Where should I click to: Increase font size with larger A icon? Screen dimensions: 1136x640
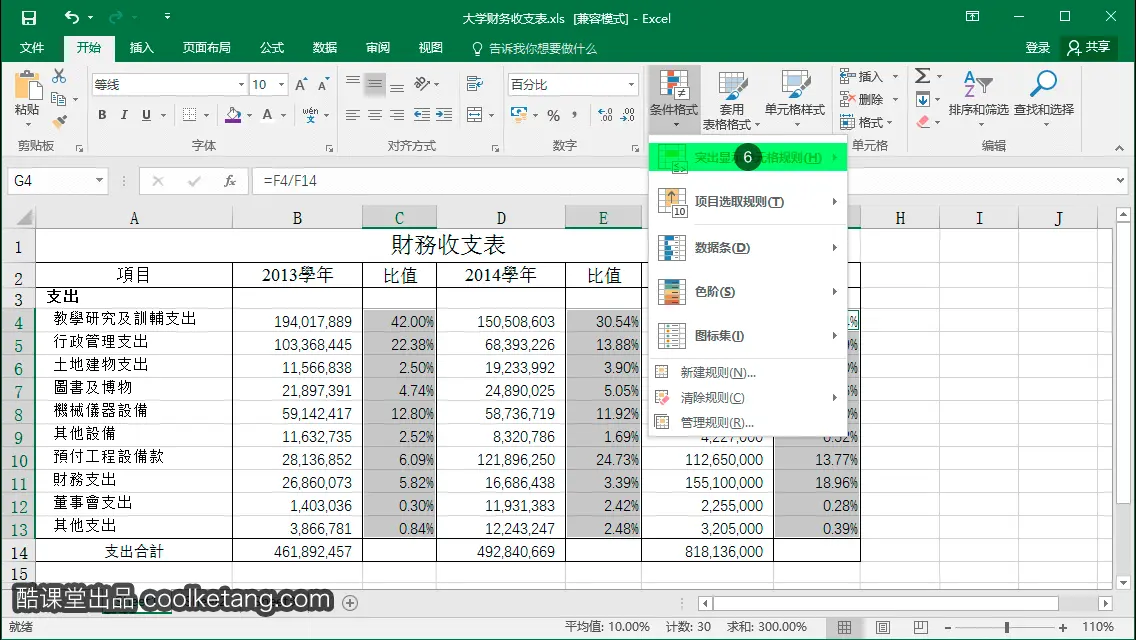[301, 85]
